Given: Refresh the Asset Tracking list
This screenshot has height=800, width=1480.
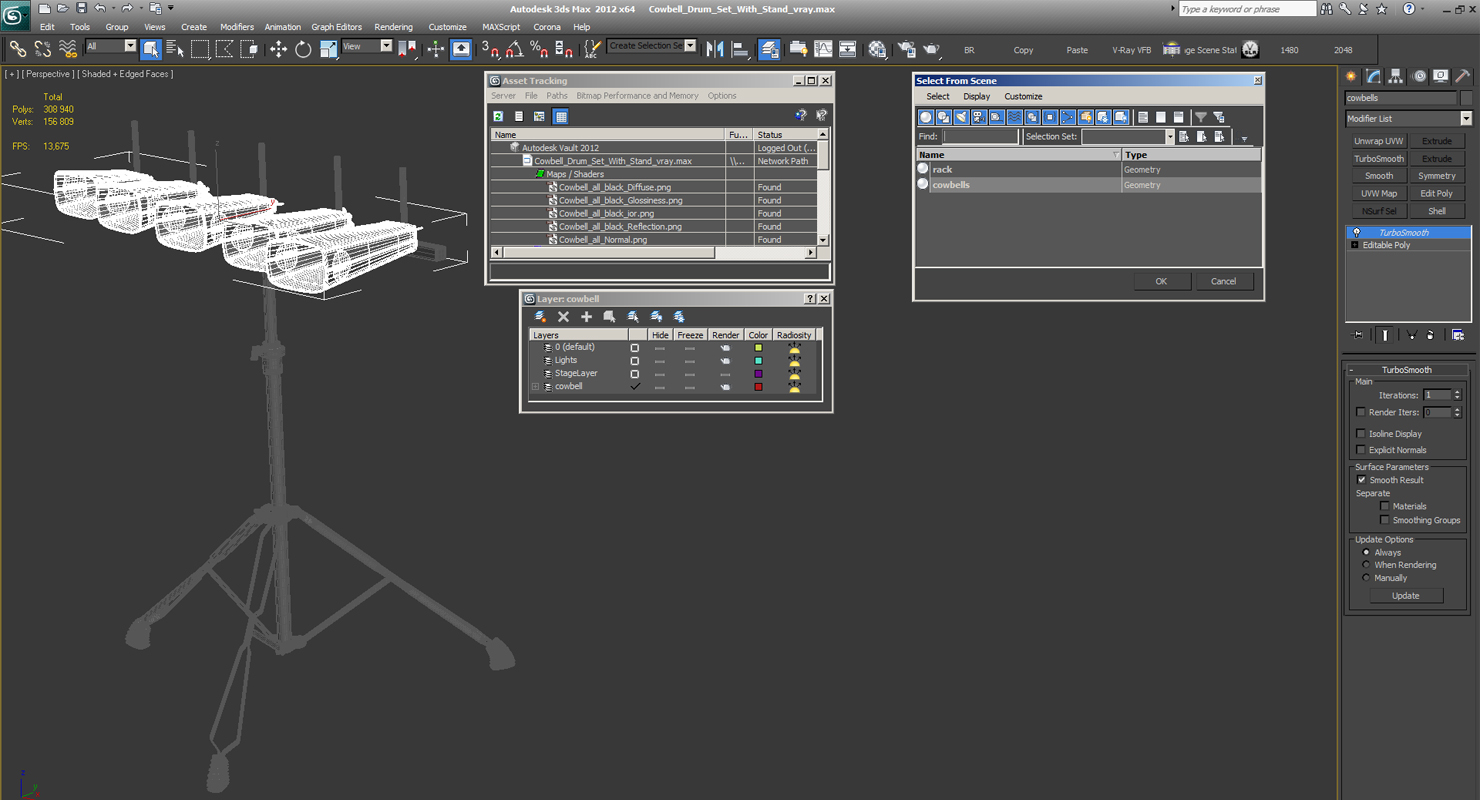Looking at the screenshot, I should (498, 116).
